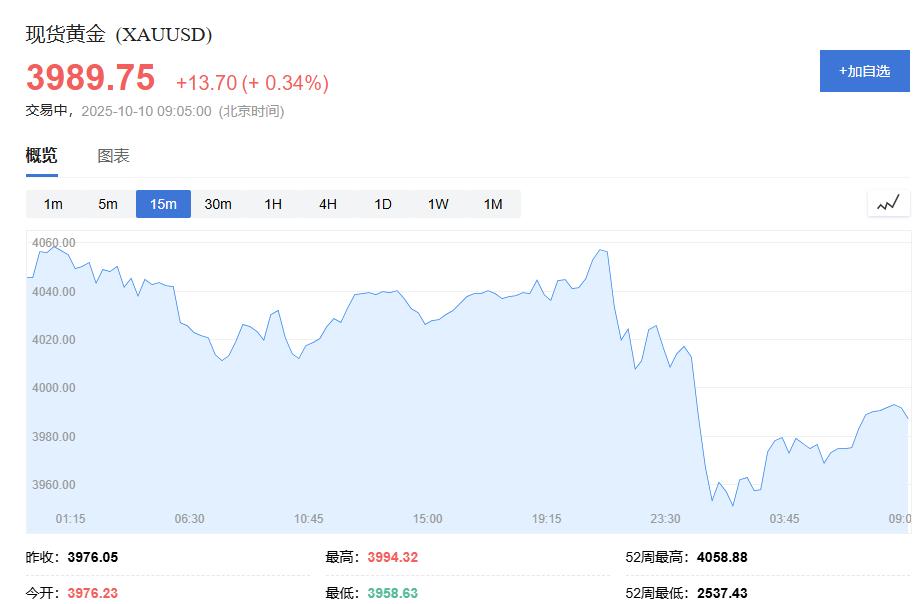This screenshot has height=604, width=914.
Task: Click the 52周最高 value 4058.88
Action: click(720, 557)
